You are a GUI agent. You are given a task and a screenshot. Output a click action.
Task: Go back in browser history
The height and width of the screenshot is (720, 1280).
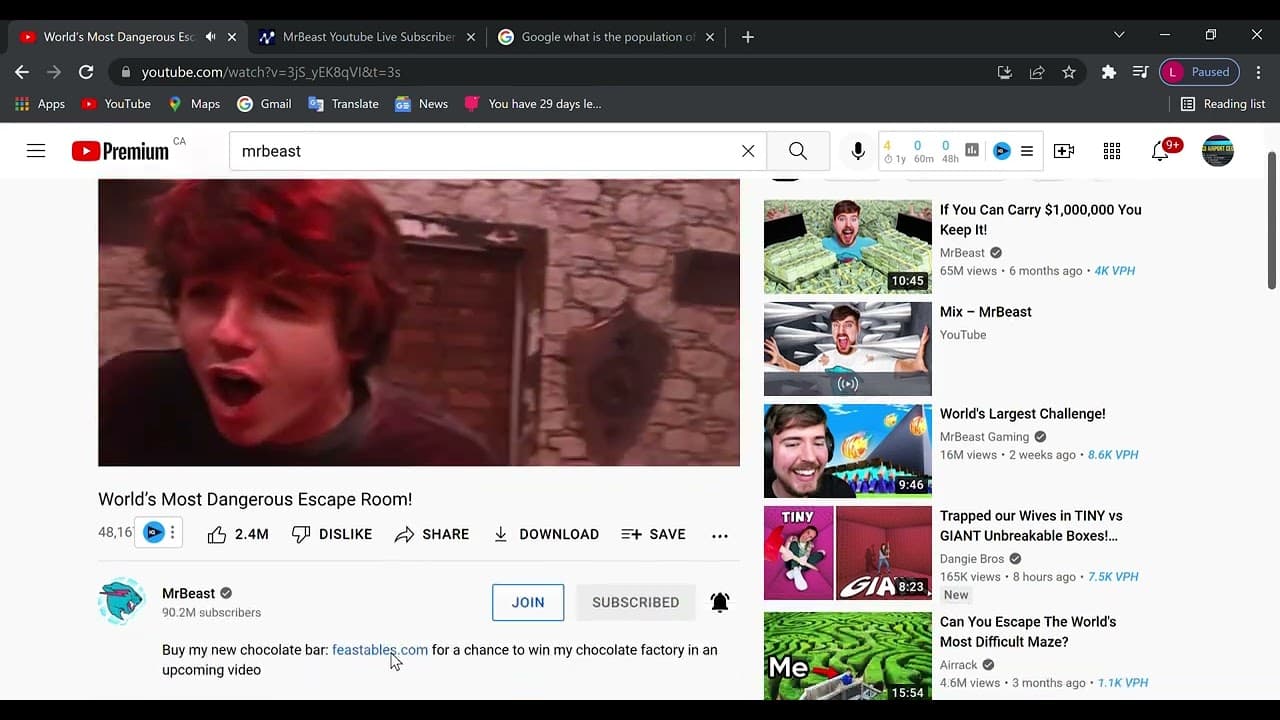[22, 72]
